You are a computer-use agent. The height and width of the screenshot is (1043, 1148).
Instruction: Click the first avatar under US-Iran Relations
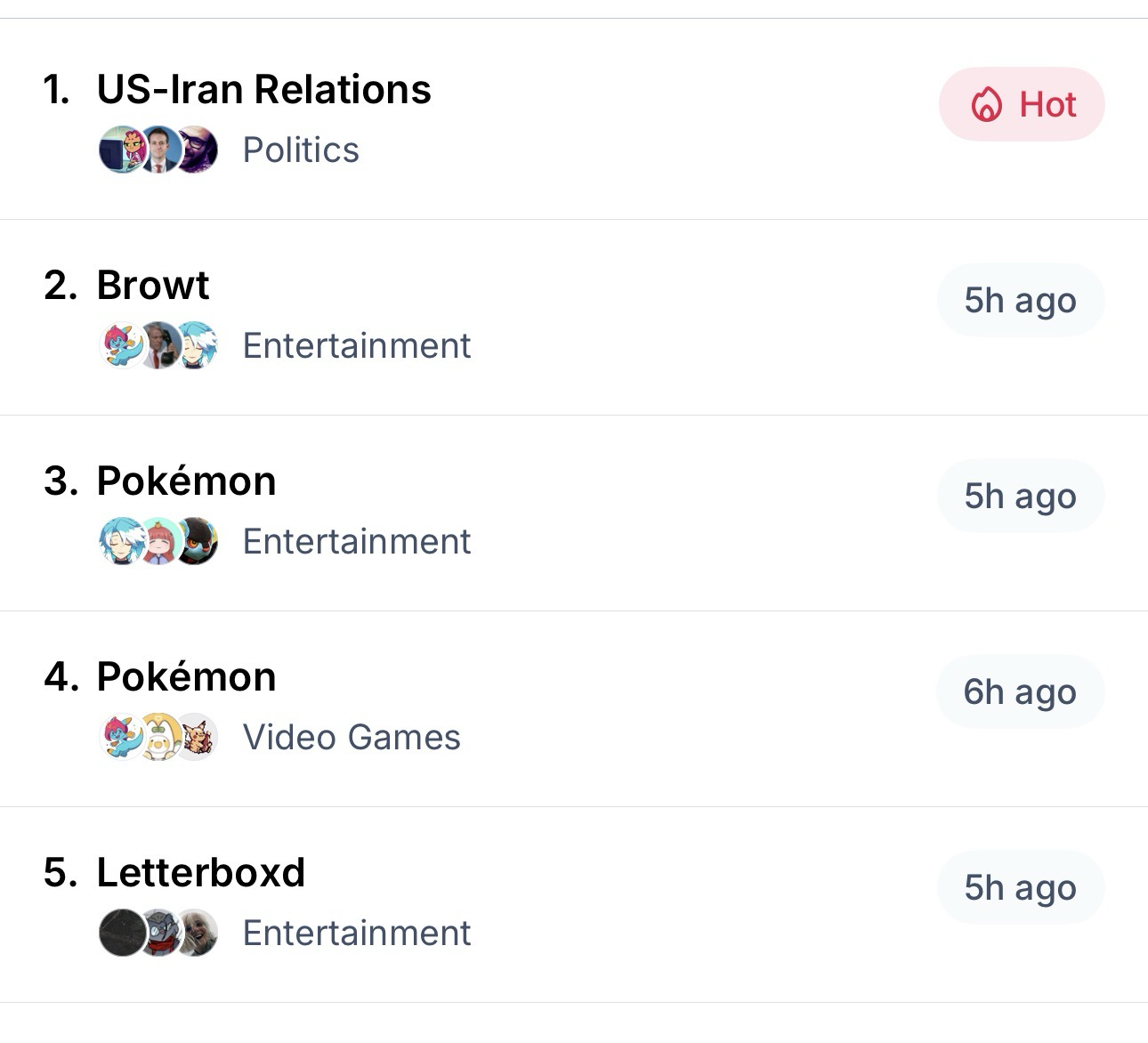point(121,150)
